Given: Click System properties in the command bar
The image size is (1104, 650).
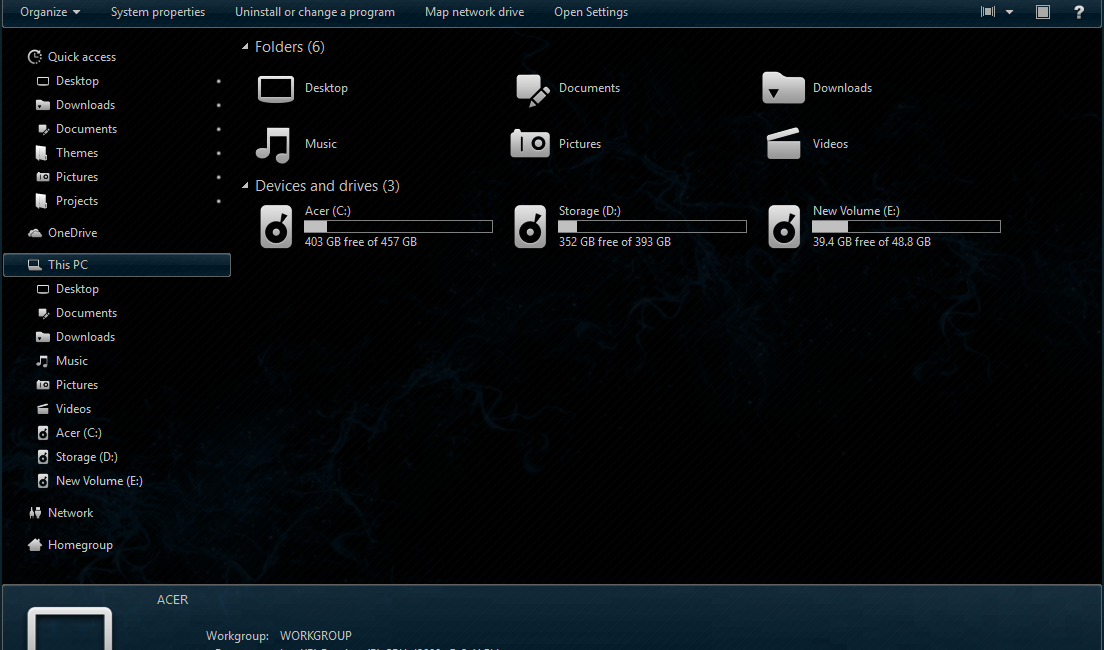Looking at the screenshot, I should 158,12.
